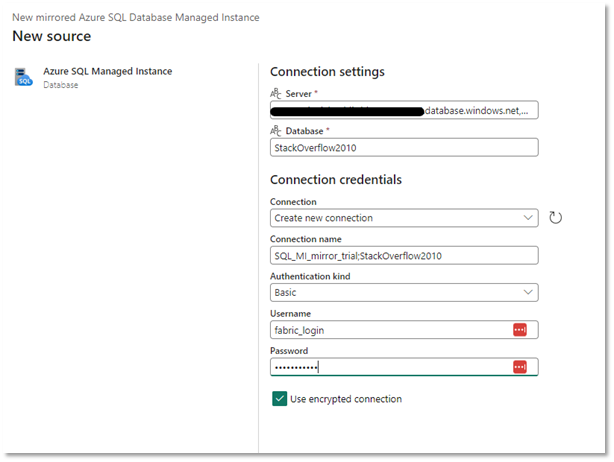
Task: Click the New source heading
Action: (52, 36)
